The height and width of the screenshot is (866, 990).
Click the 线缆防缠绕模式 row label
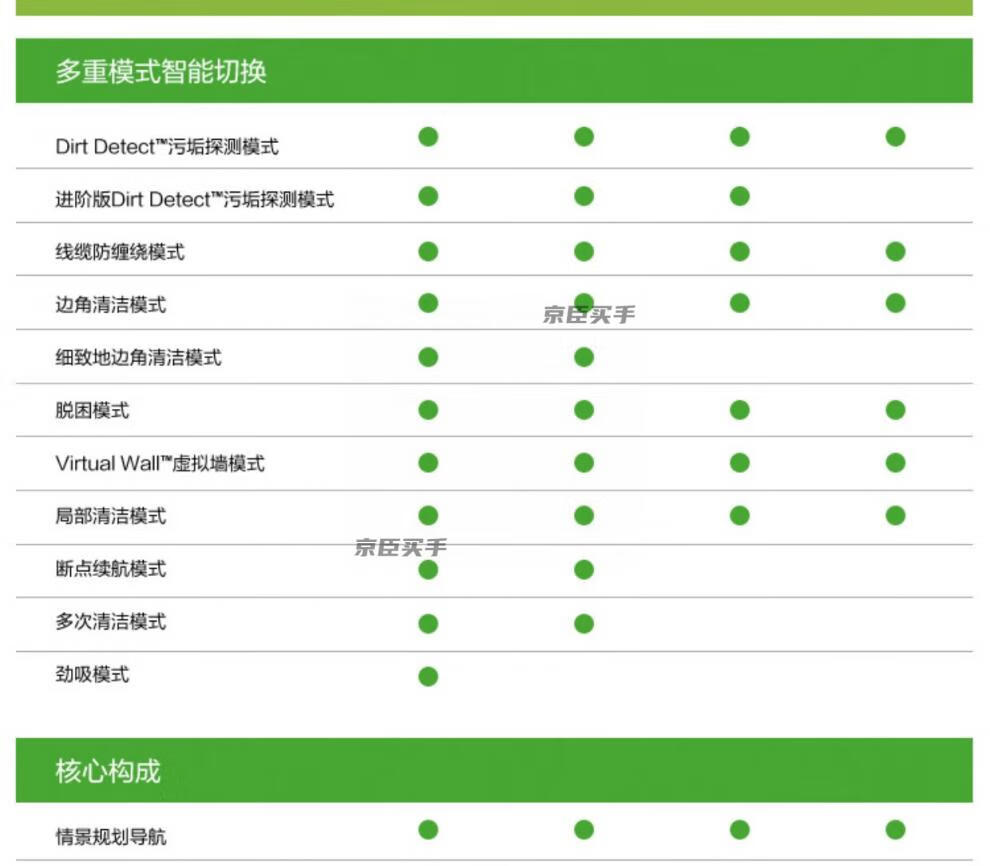(120, 252)
